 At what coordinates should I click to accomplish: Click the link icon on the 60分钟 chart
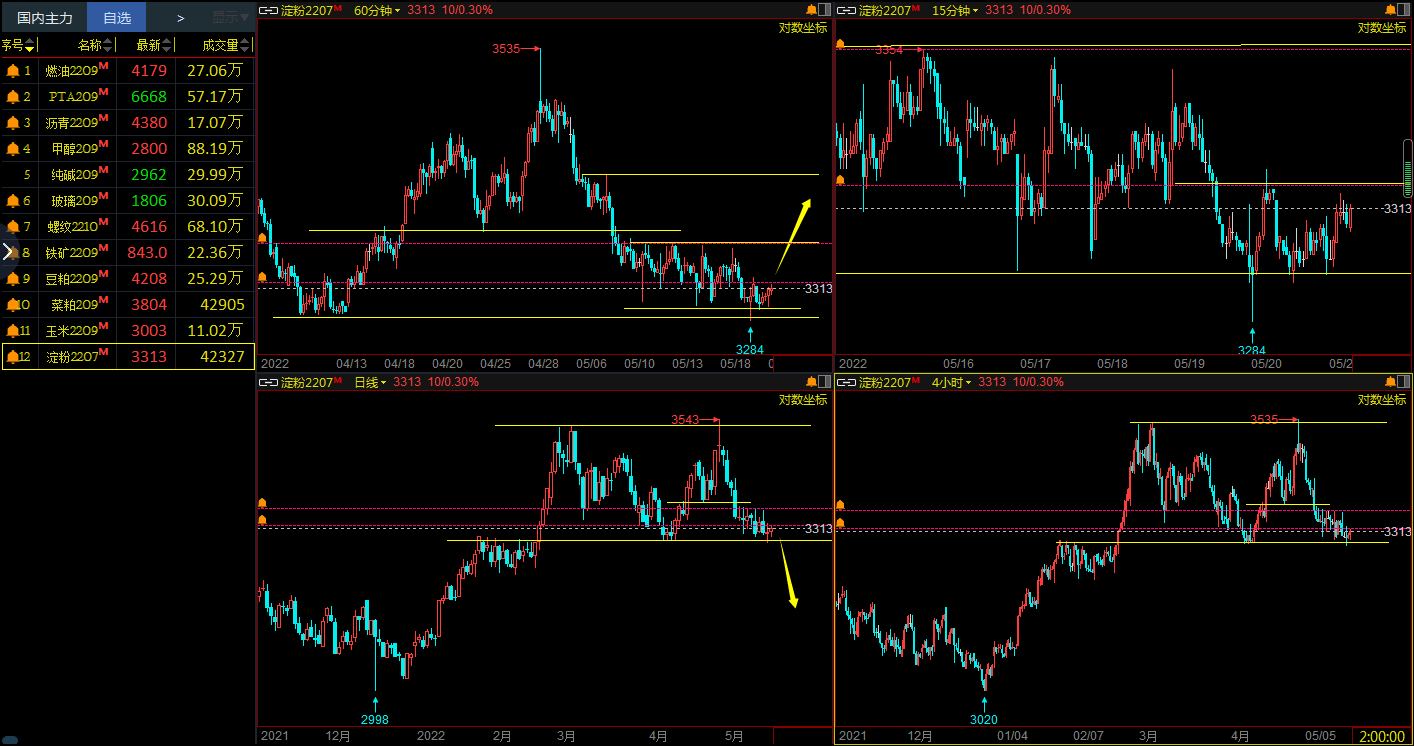click(268, 10)
